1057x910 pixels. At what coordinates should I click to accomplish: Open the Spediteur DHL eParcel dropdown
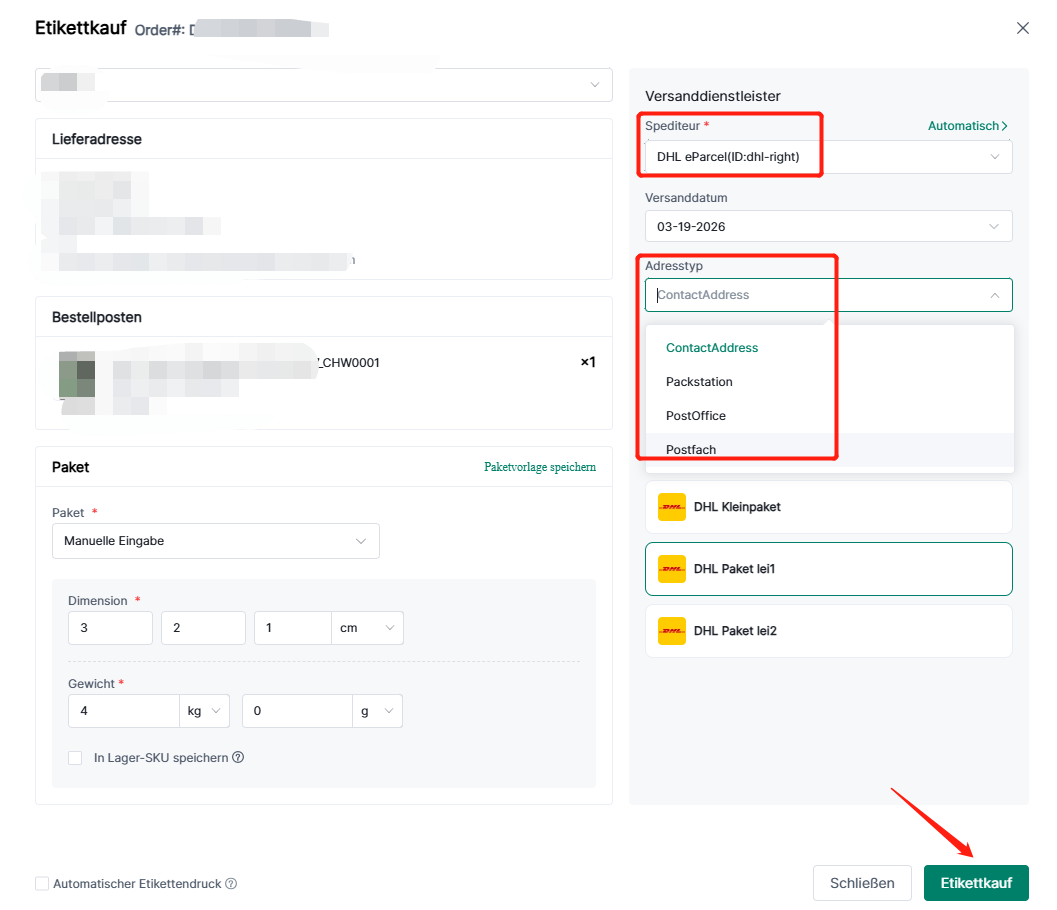coord(827,157)
